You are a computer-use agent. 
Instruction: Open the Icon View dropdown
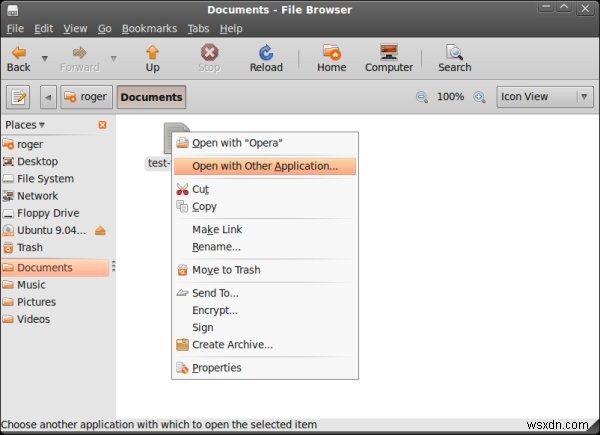[545, 97]
